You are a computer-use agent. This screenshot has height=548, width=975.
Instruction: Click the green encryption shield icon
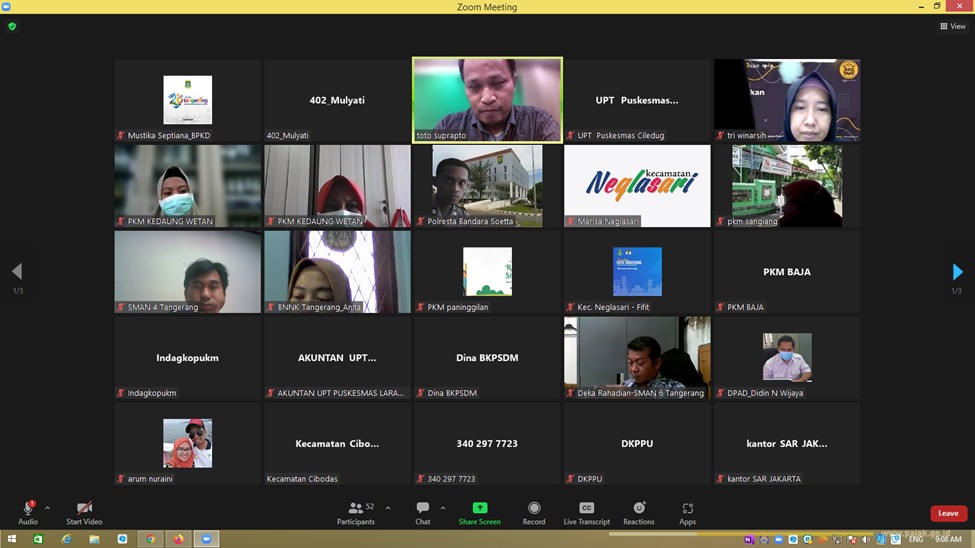[12, 27]
